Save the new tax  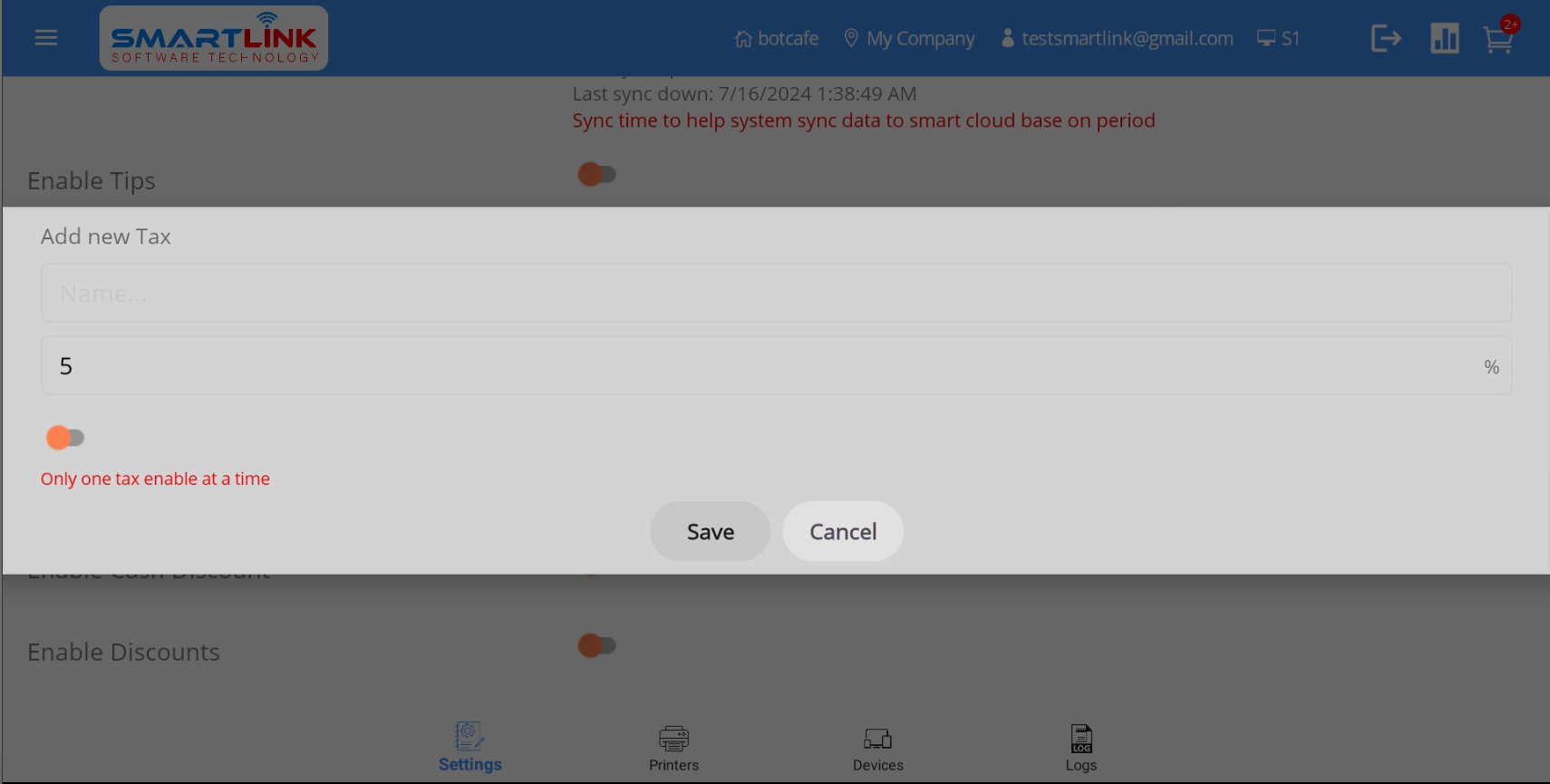coord(711,531)
